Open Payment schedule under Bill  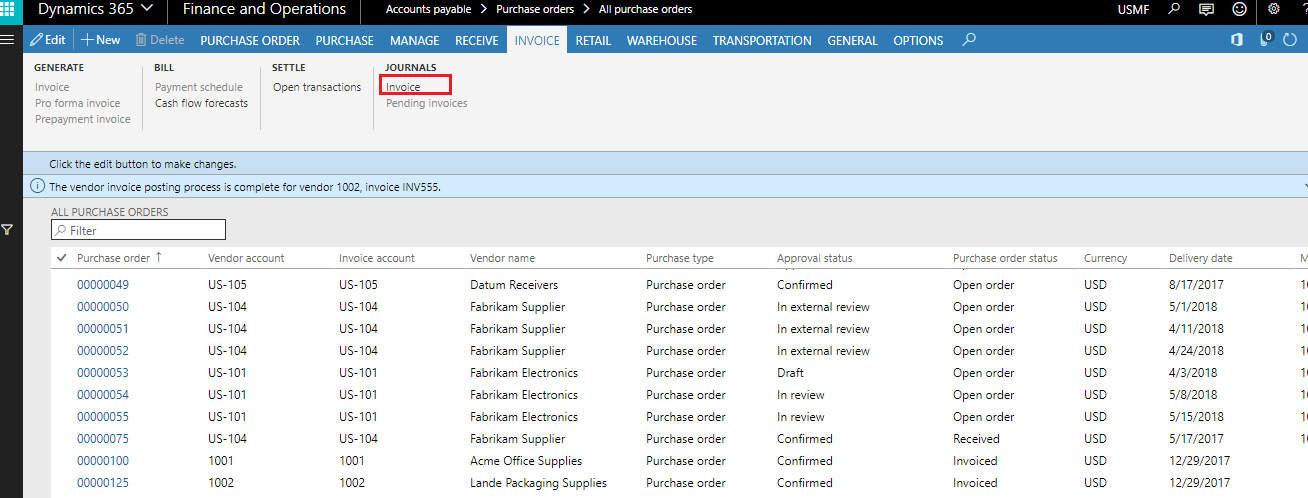[x=199, y=87]
